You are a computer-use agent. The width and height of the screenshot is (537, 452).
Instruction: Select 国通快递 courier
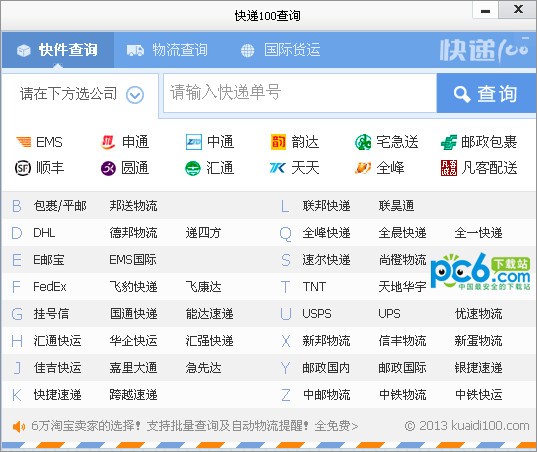pos(133,314)
